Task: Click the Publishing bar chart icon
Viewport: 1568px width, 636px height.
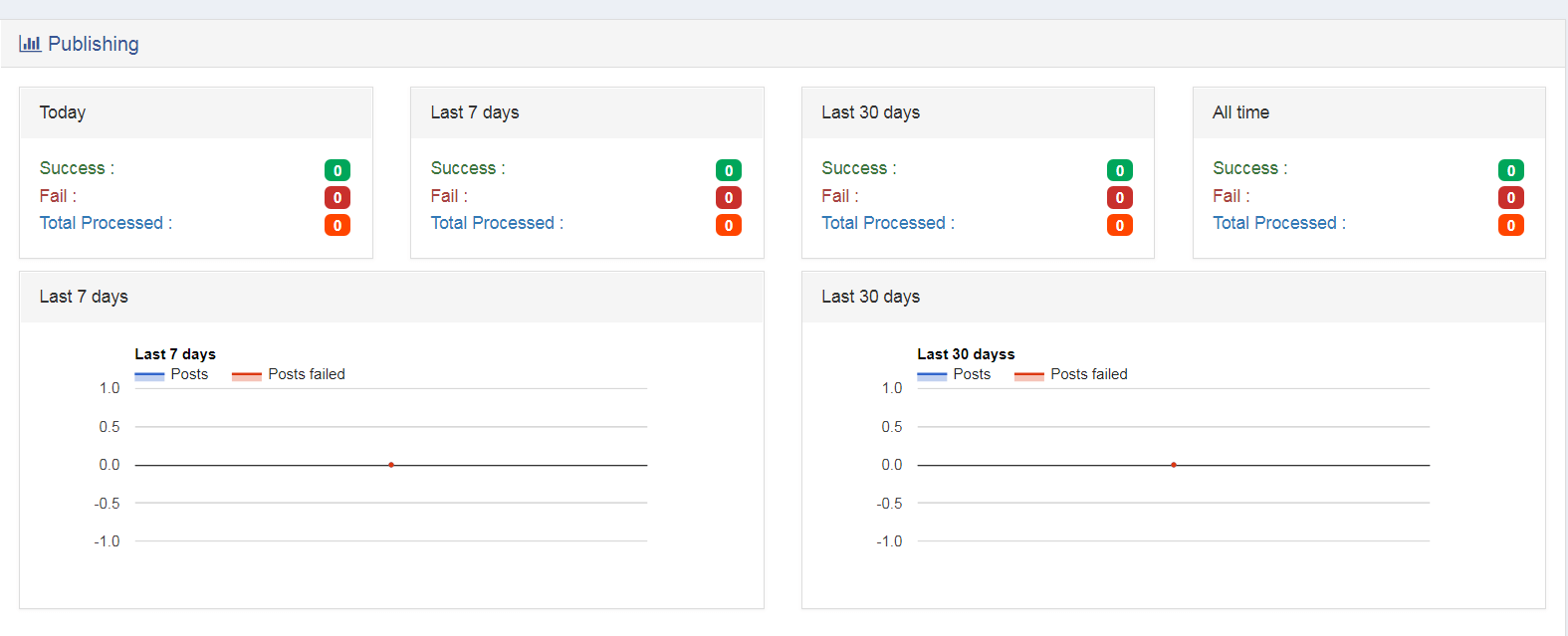Action: click(x=30, y=44)
